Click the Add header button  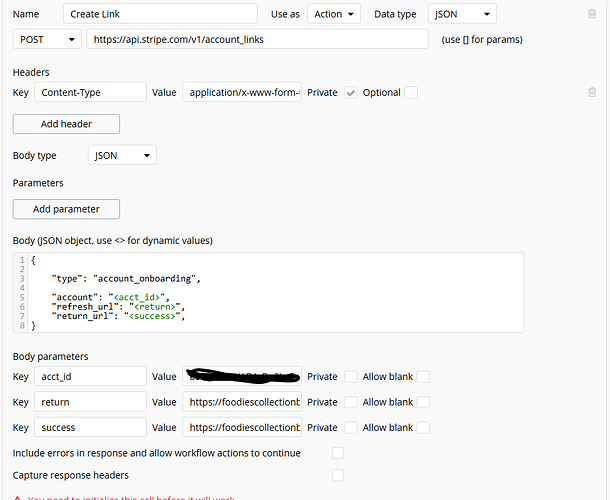[66, 124]
